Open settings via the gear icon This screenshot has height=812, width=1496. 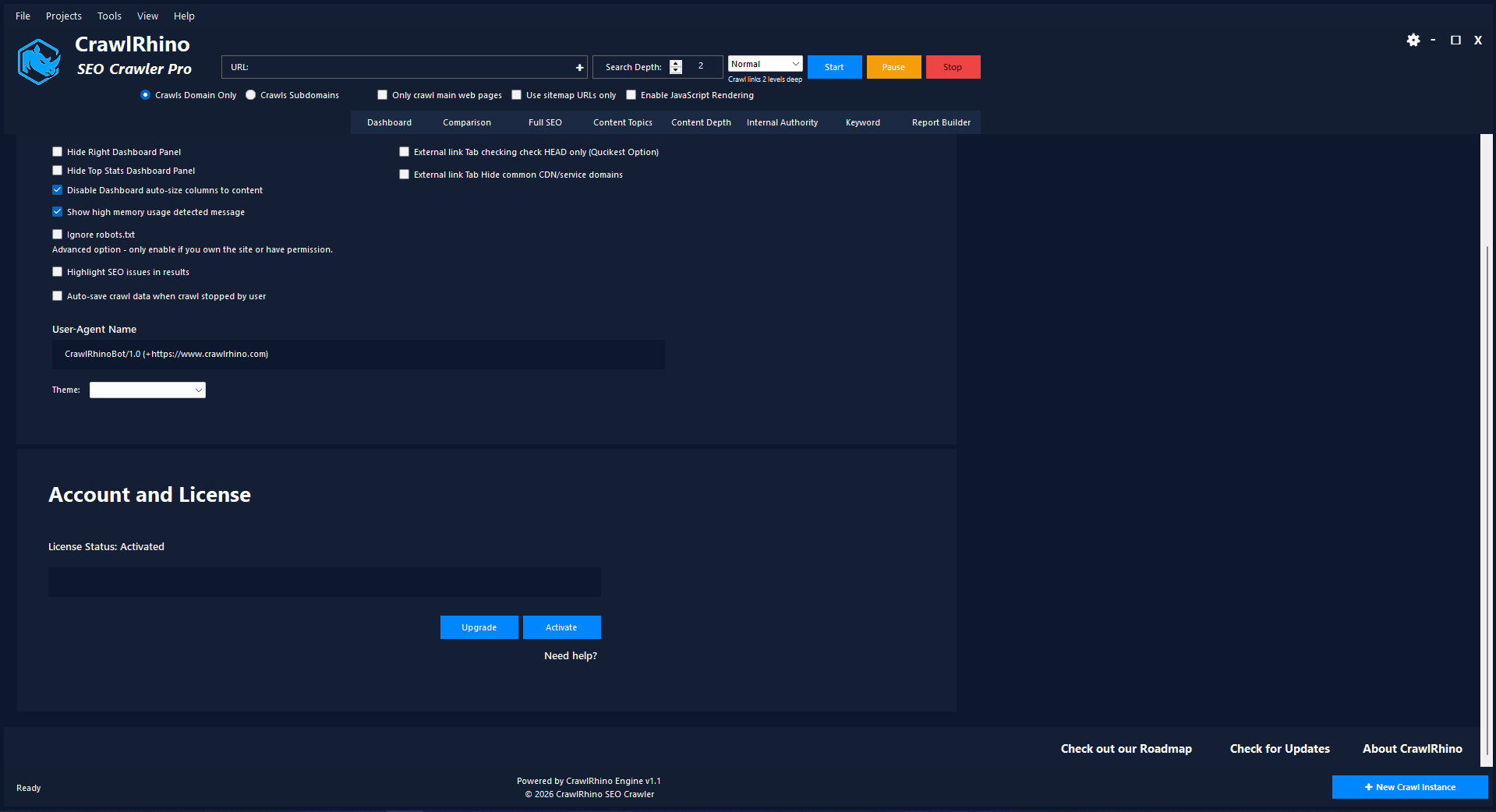[x=1413, y=40]
